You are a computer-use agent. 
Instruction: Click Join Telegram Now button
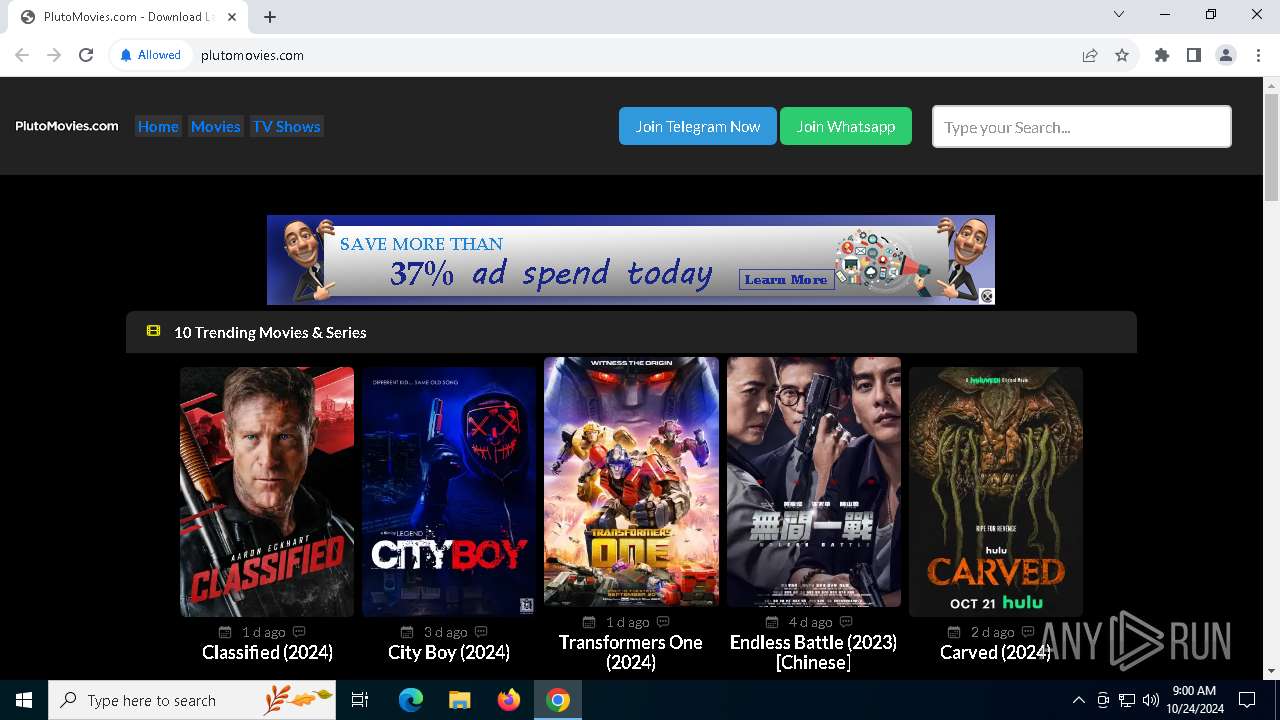coord(698,126)
